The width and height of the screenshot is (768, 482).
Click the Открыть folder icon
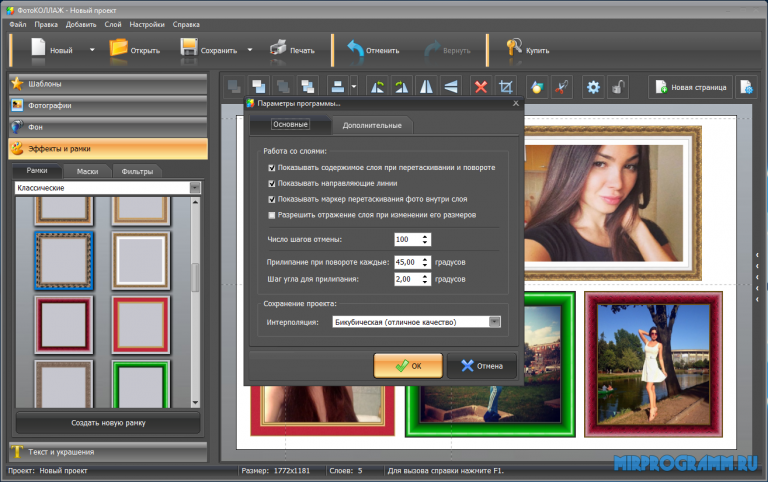[118, 48]
